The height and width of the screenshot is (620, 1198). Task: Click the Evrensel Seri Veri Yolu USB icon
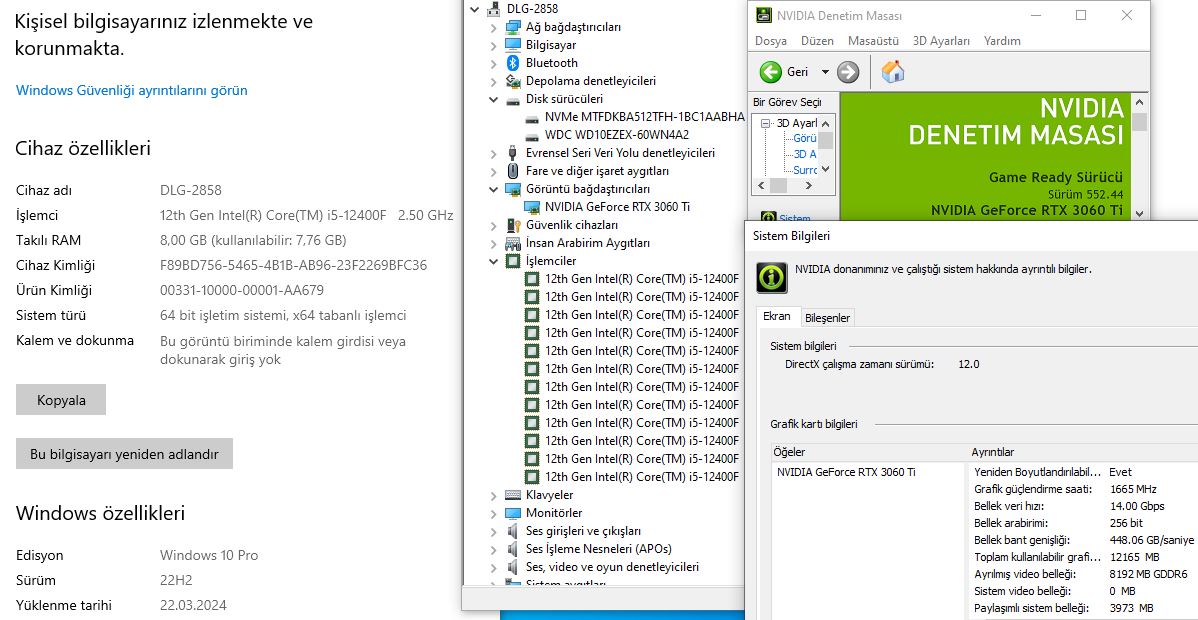pos(513,153)
